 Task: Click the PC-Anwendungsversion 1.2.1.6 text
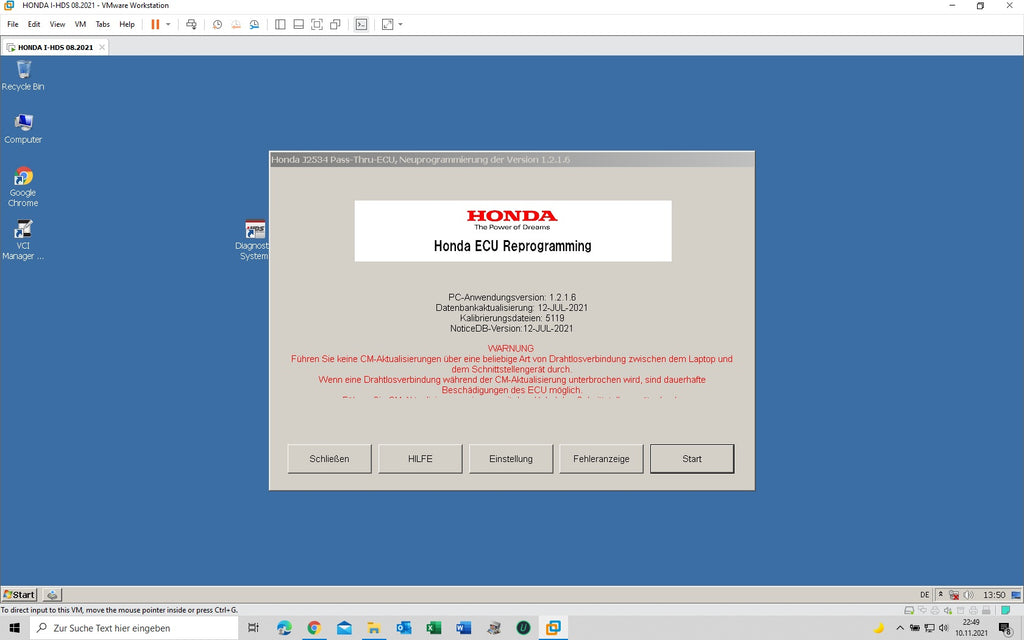click(512, 297)
